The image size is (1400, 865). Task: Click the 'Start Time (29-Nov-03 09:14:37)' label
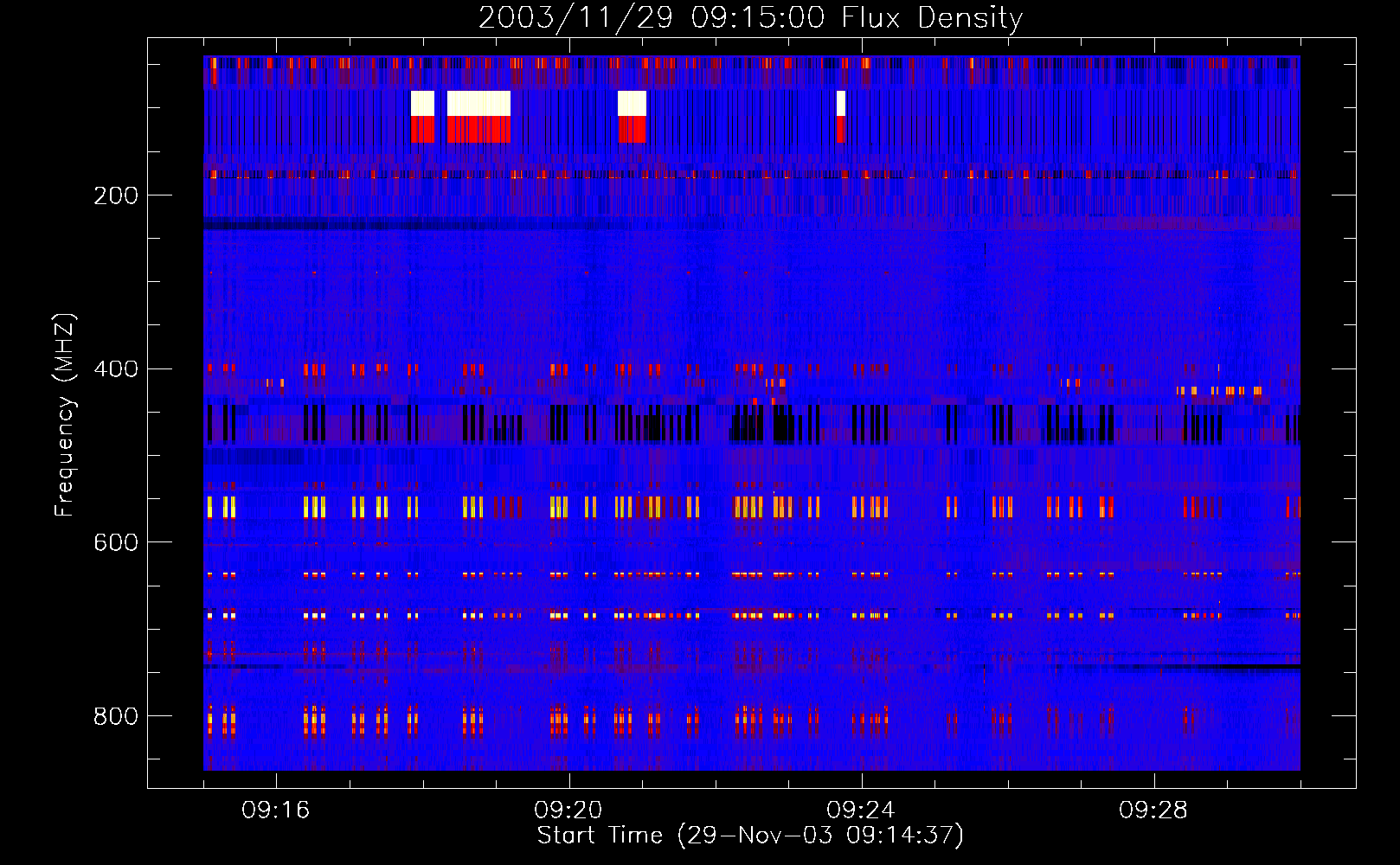[750, 836]
